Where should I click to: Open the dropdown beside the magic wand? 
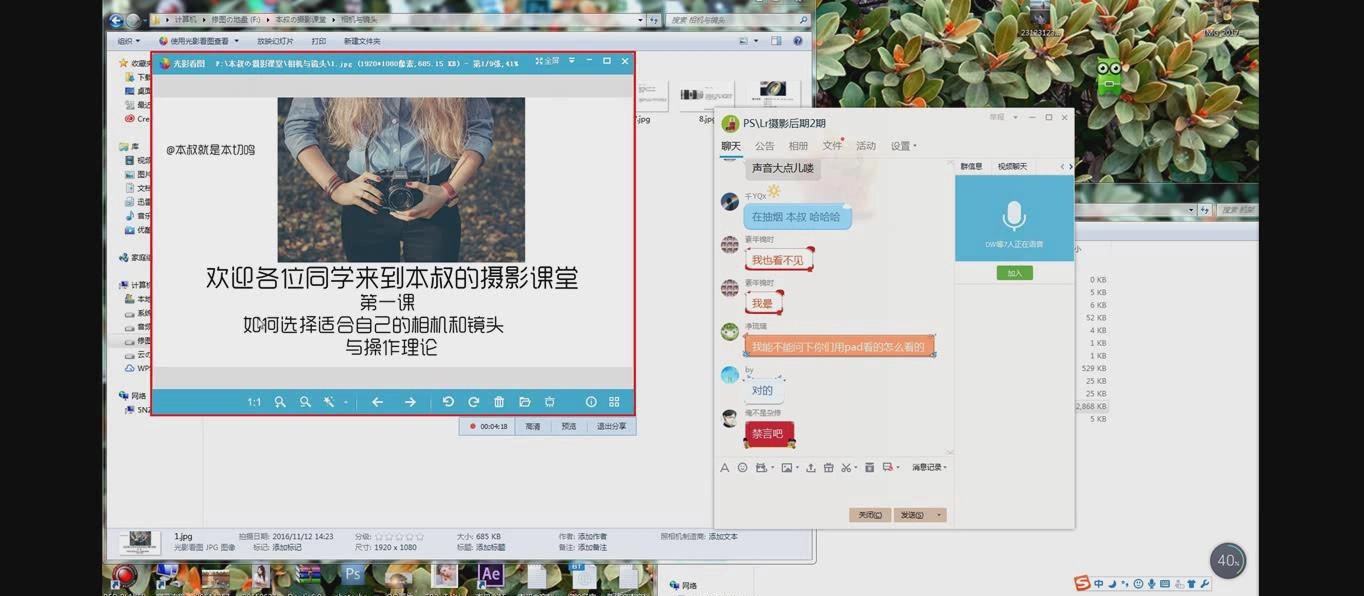click(x=346, y=402)
